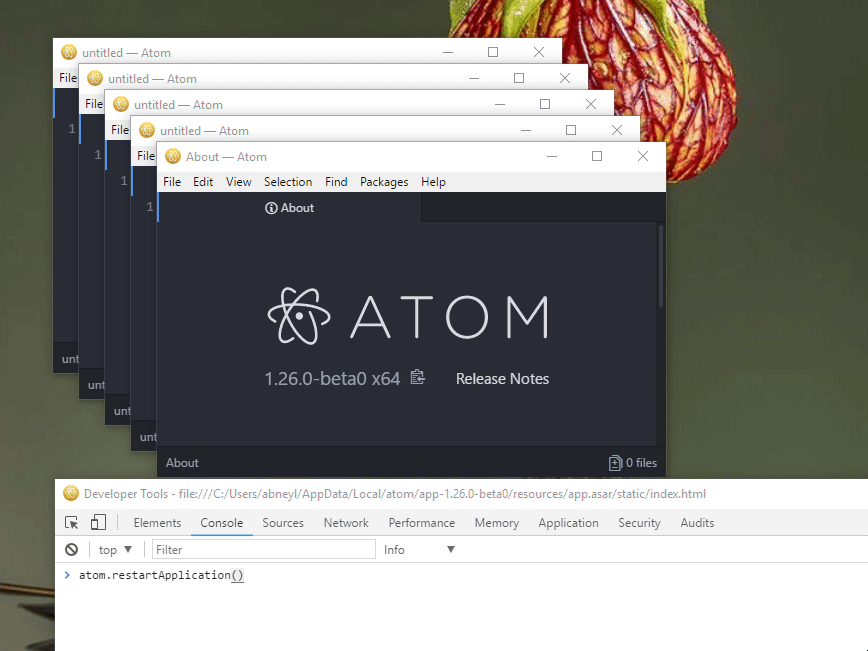Switch to the Elements tab in DevTools
Image resolution: width=868 pixels, height=651 pixels.
click(x=157, y=523)
